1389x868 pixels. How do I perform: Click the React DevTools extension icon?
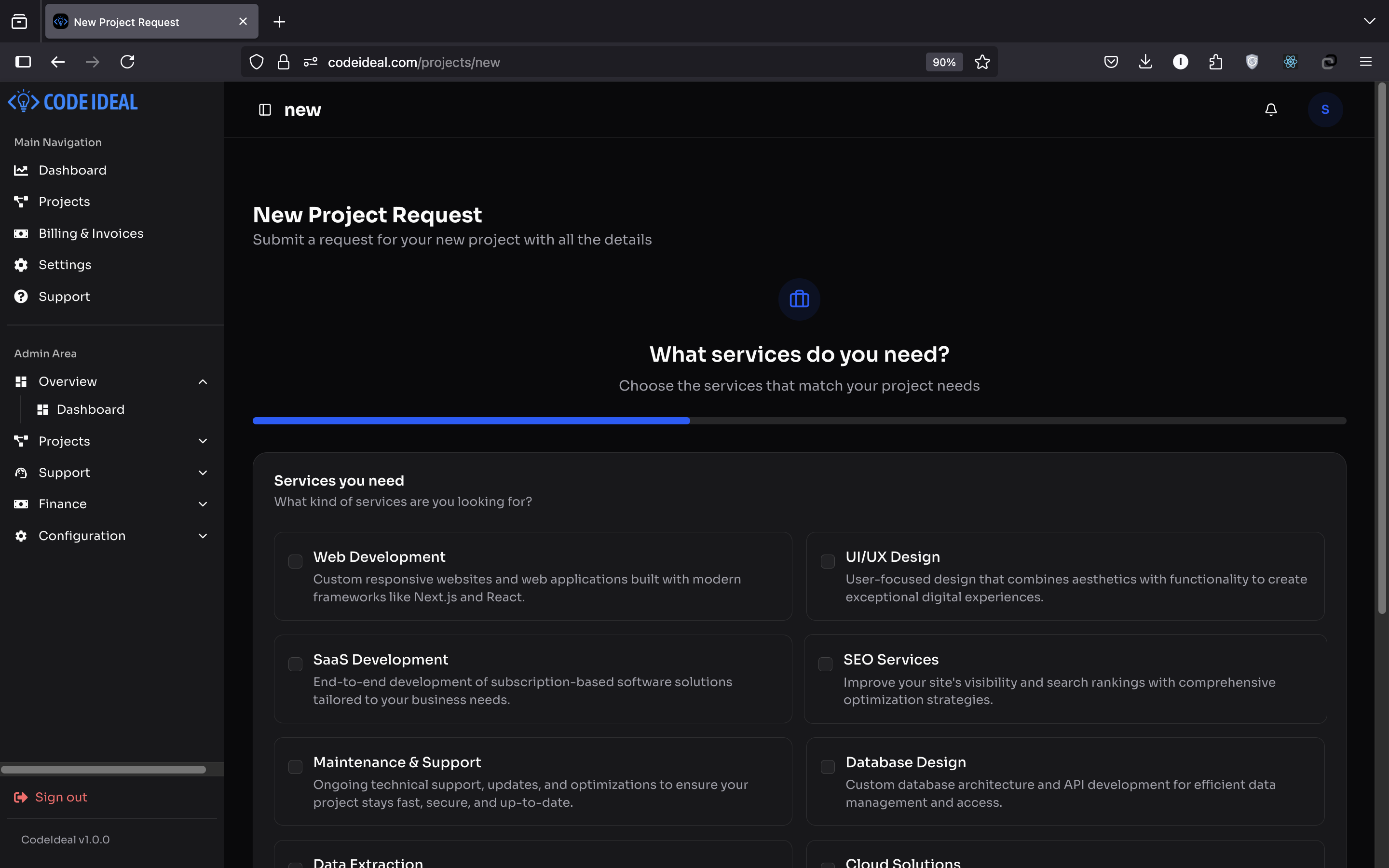tap(1290, 62)
